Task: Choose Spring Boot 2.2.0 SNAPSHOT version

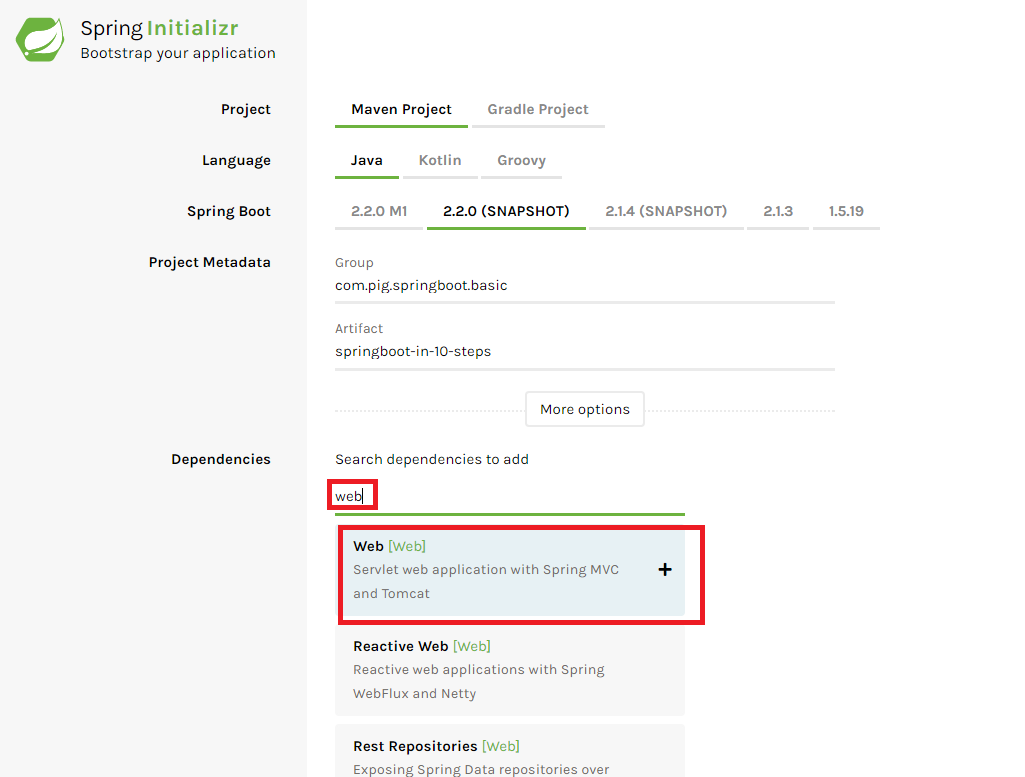Action: pyautogui.click(x=505, y=211)
